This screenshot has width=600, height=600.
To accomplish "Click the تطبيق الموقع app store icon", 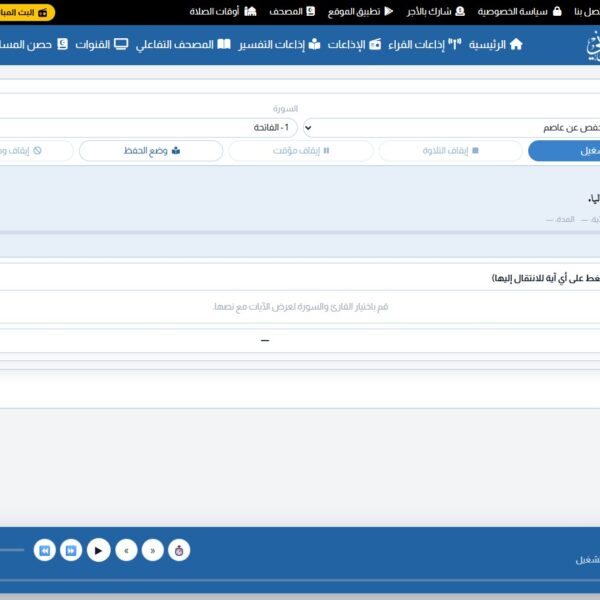I will coord(389,11).
